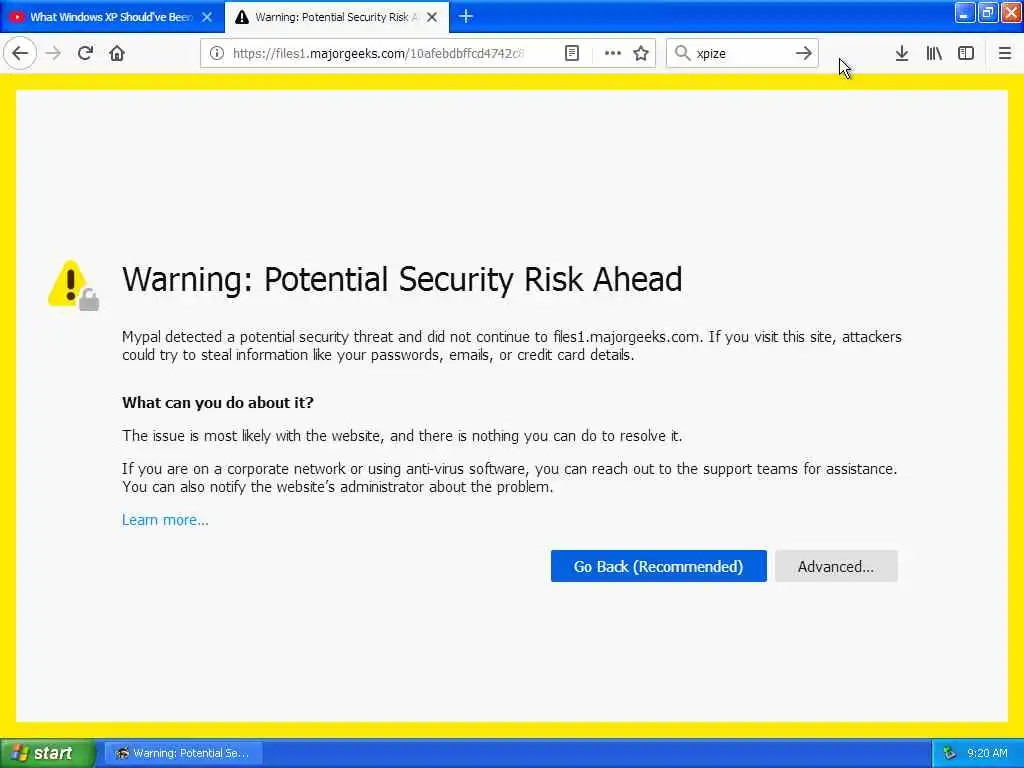Toggle reader view in address bar

coord(572,54)
